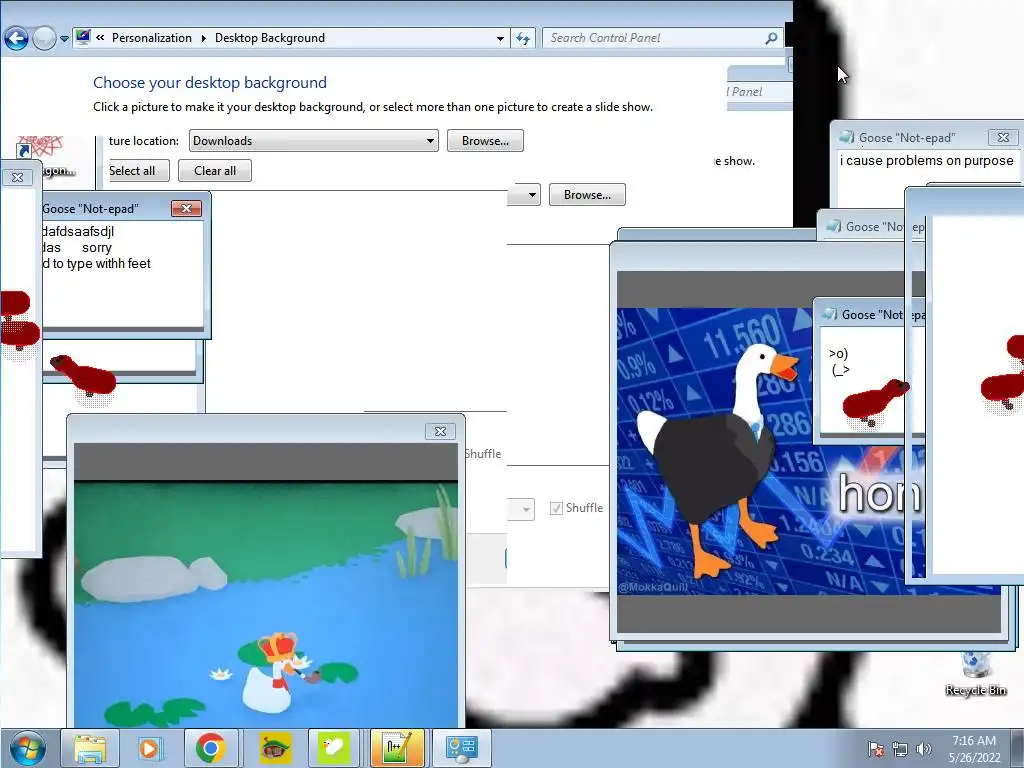Click the second Browse button below
1024x768 pixels.
587,195
